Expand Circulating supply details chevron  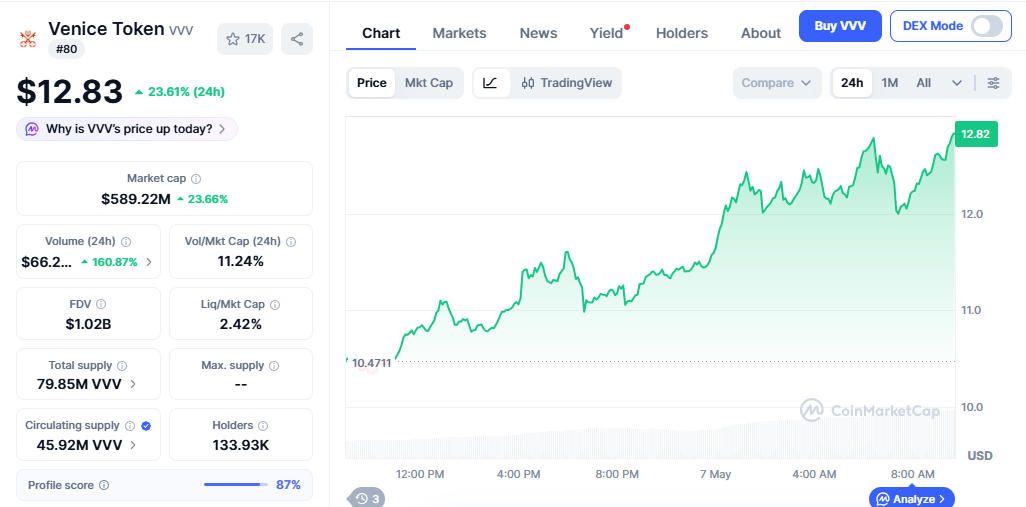click(133, 445)
